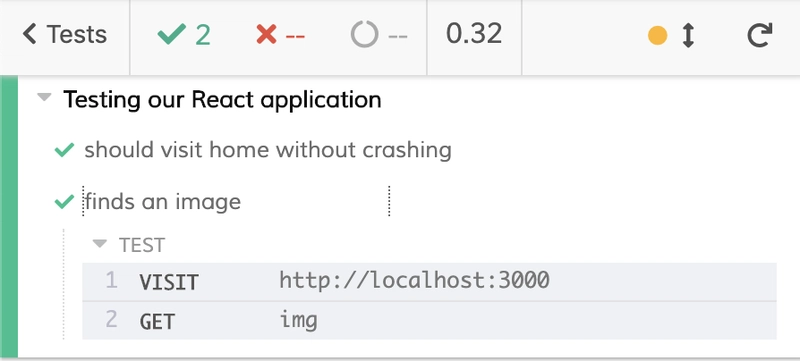Click the yellow auto-scroll dot indicator
The width and height of the screenshot is (800, 361).
(657, 36)
